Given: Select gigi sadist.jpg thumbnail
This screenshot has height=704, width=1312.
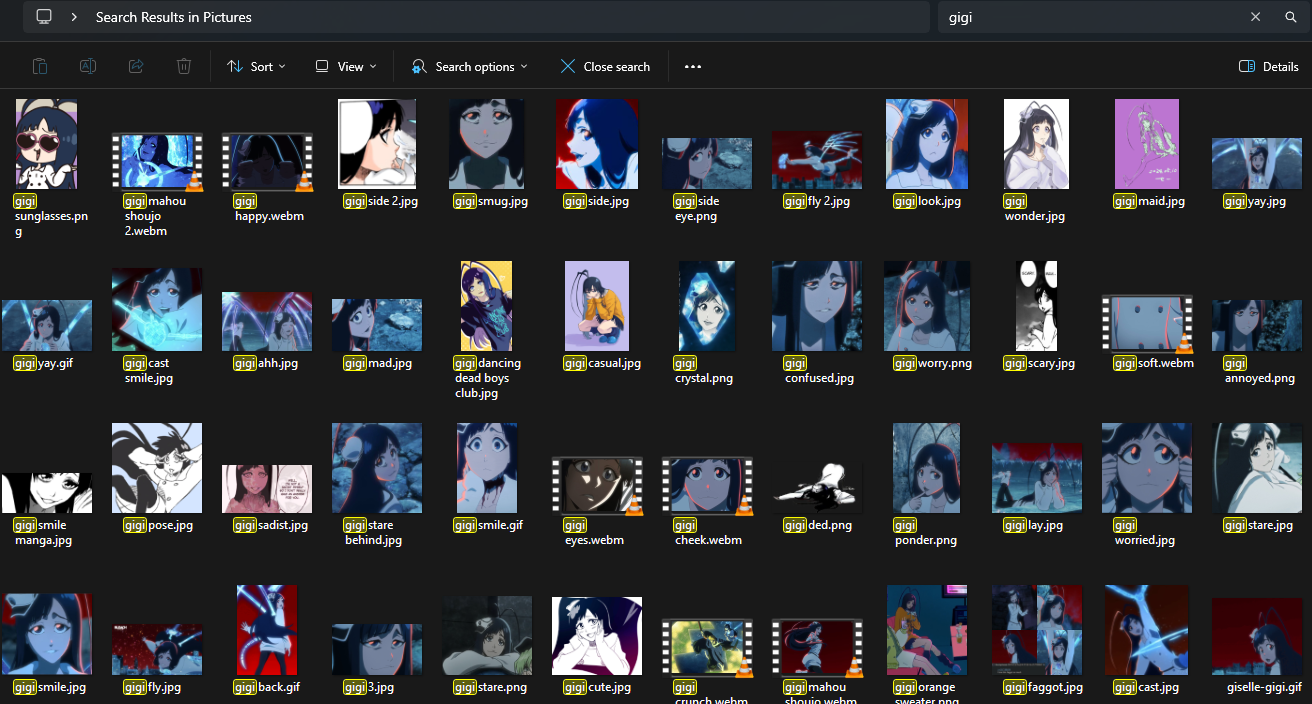Looking at the screenshot, I should [267, 489].
